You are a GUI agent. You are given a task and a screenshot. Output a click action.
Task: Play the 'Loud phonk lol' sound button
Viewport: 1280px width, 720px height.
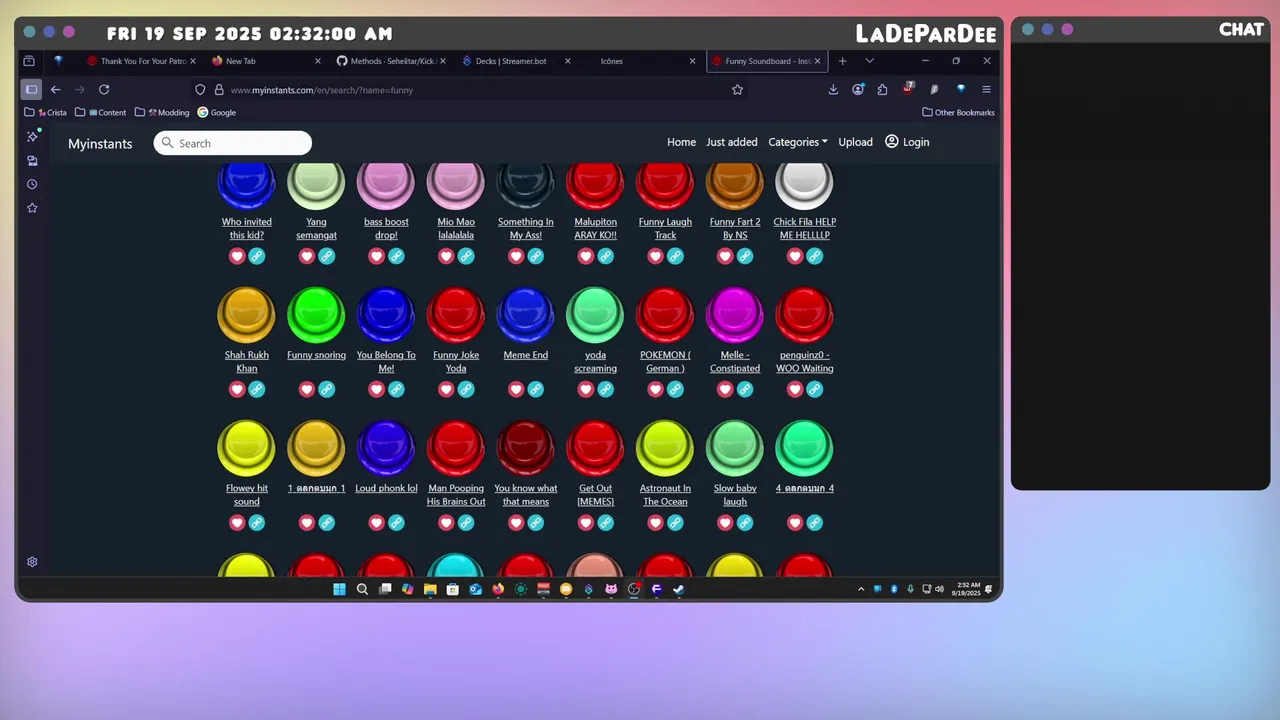386,447
